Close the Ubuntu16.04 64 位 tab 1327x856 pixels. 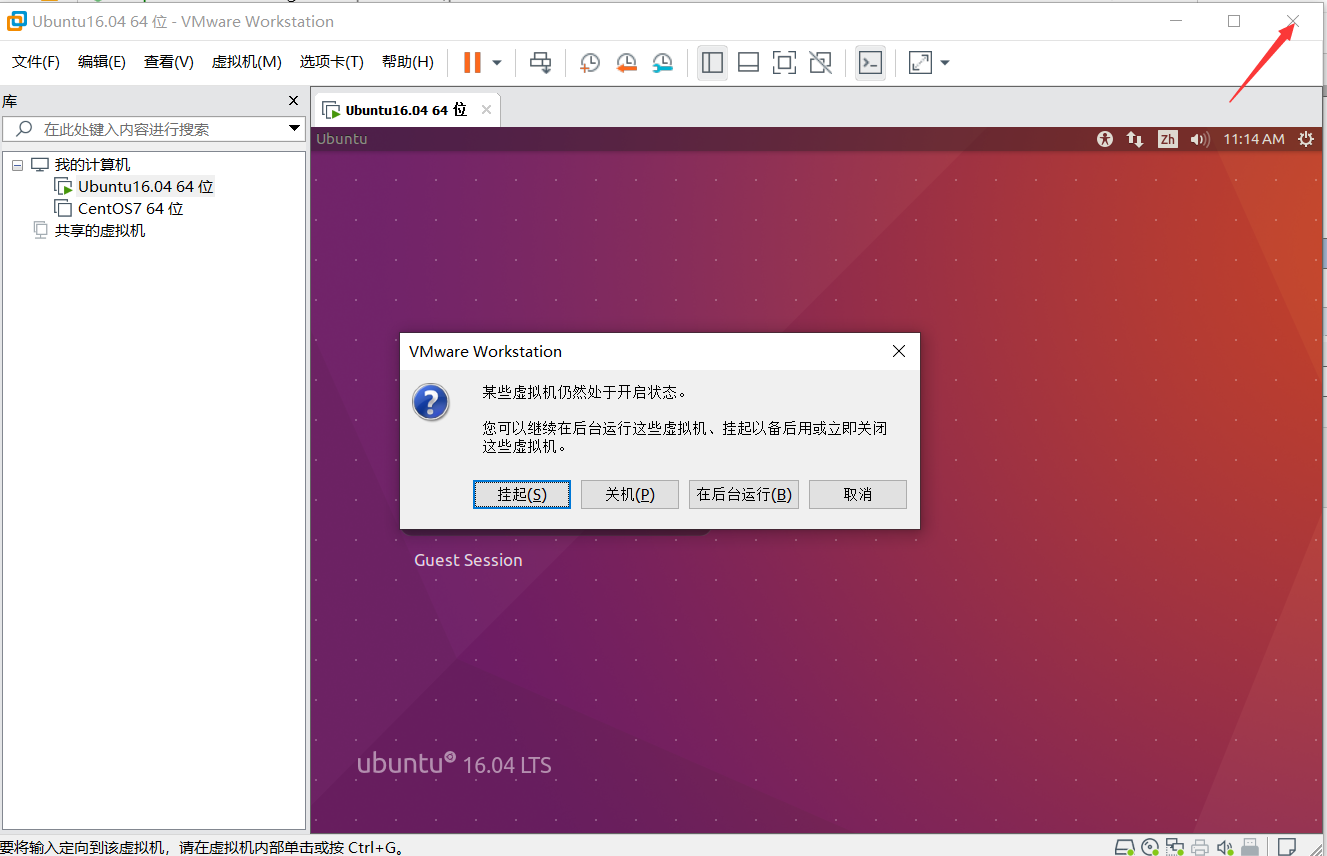click(487, 110)
